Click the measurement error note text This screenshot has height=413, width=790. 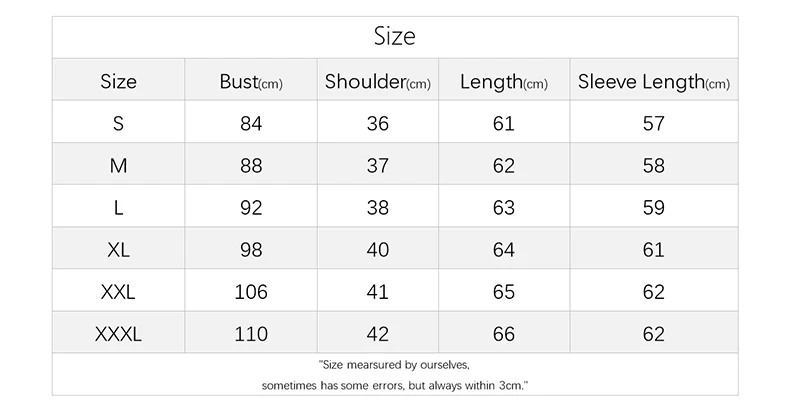394,375
